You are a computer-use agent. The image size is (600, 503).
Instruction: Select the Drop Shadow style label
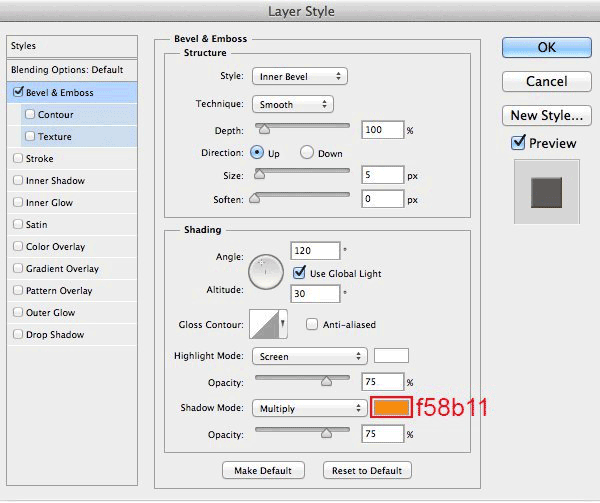[55, 335]
